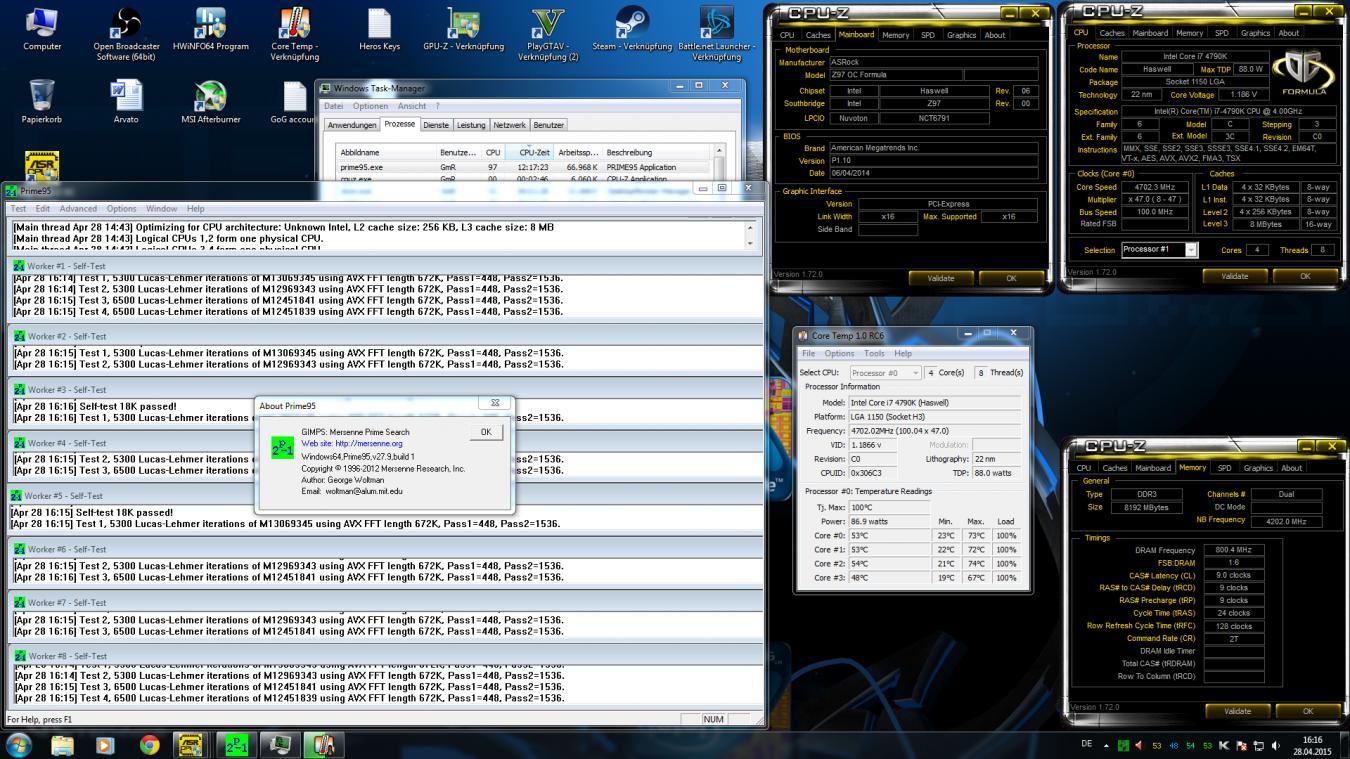Screen dimensions: 1350x759
Task: Sort by the CPU-Zeit column in Task-Manager
Action: [x=530, y=152]
